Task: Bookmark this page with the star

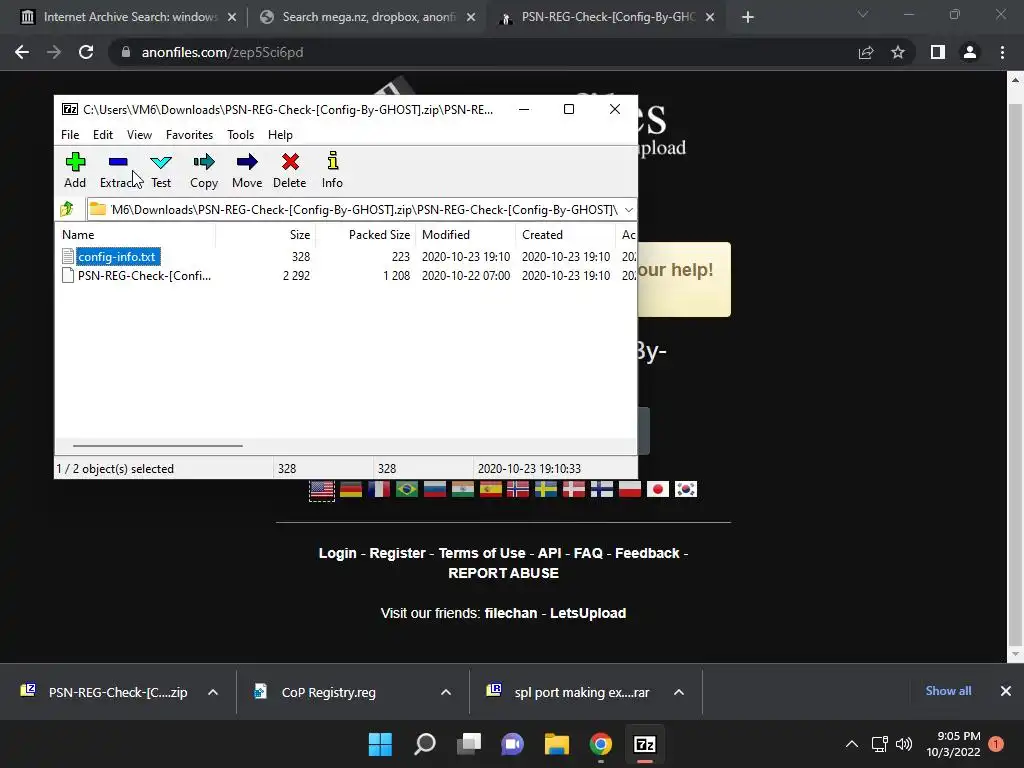Action: [898, 52]
